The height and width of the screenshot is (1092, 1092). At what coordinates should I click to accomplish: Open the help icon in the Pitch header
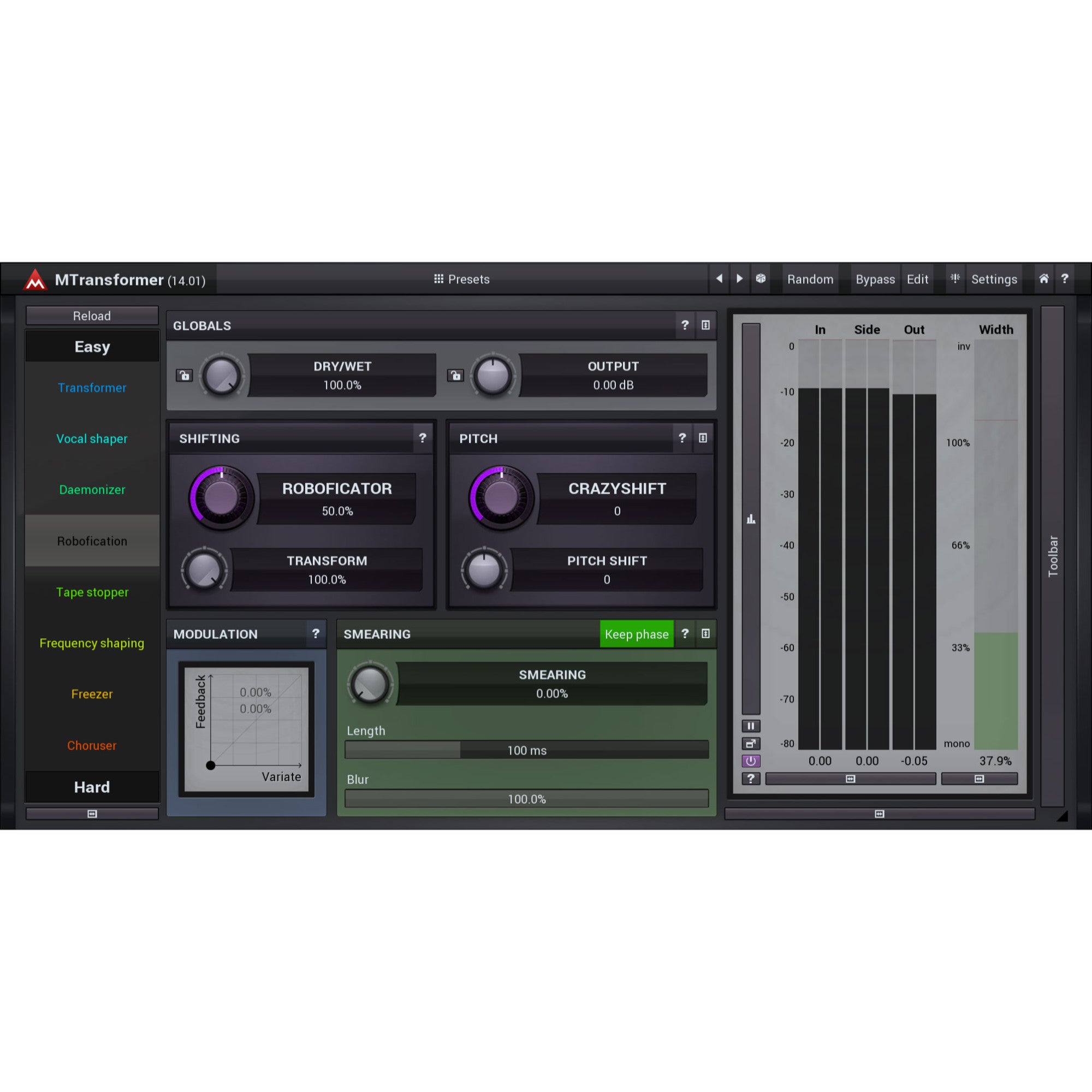pyautogui.click(x=682, y=438)
